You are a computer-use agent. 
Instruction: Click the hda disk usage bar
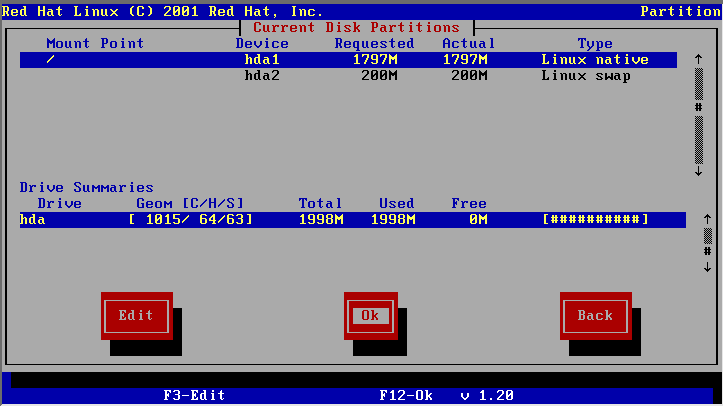[595, 219]
